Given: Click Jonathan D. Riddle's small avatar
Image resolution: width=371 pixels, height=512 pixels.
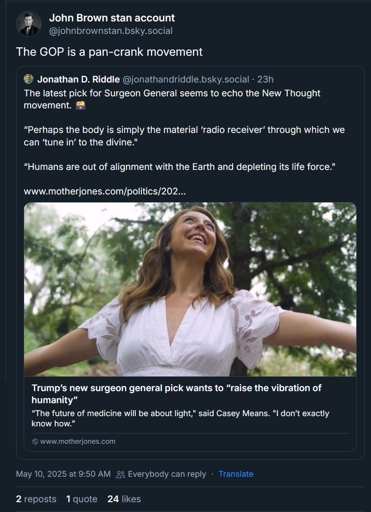Looking at the screenshot, I should coord(28,79).
